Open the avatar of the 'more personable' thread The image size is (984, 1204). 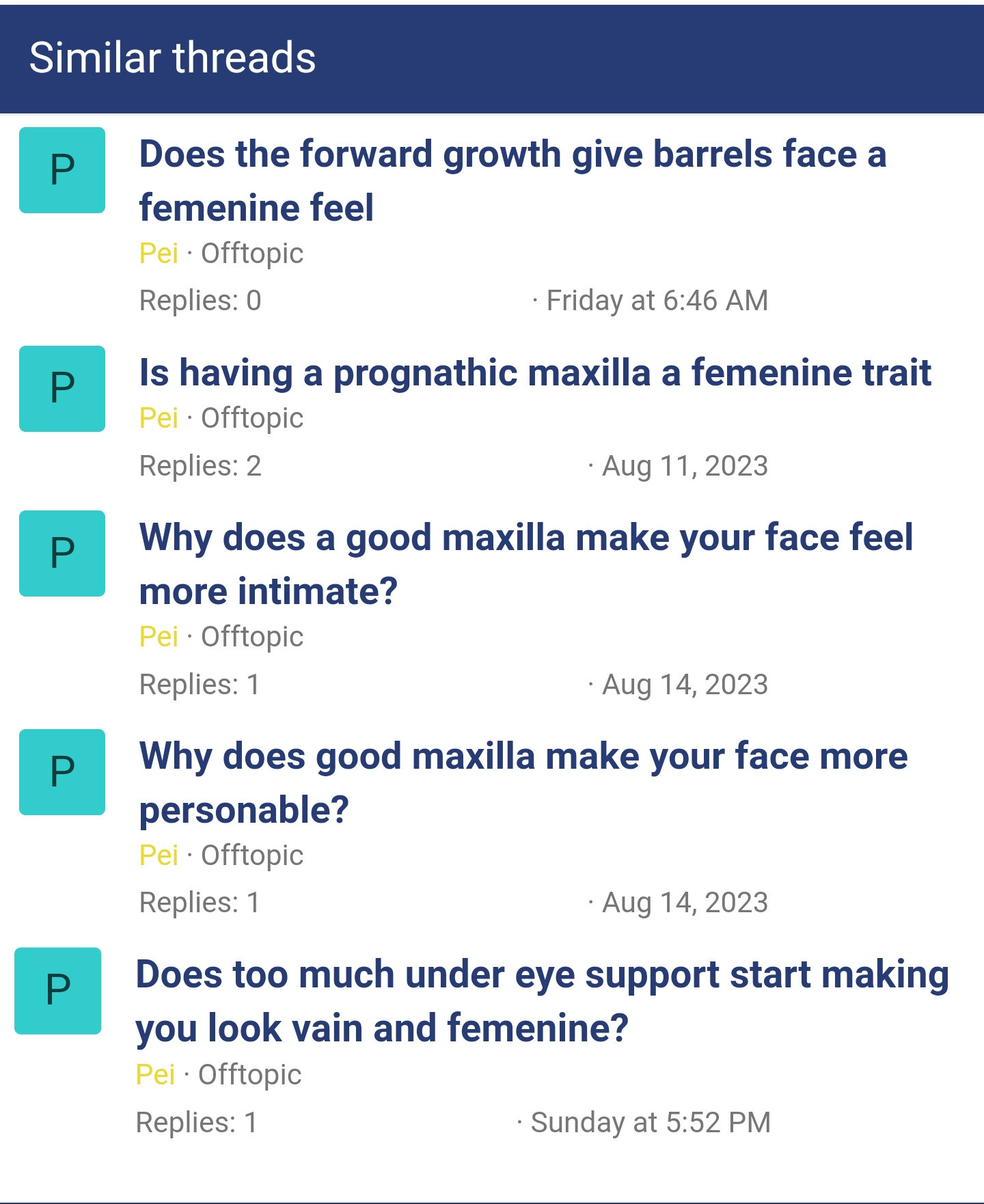click(x=62, y=772)
